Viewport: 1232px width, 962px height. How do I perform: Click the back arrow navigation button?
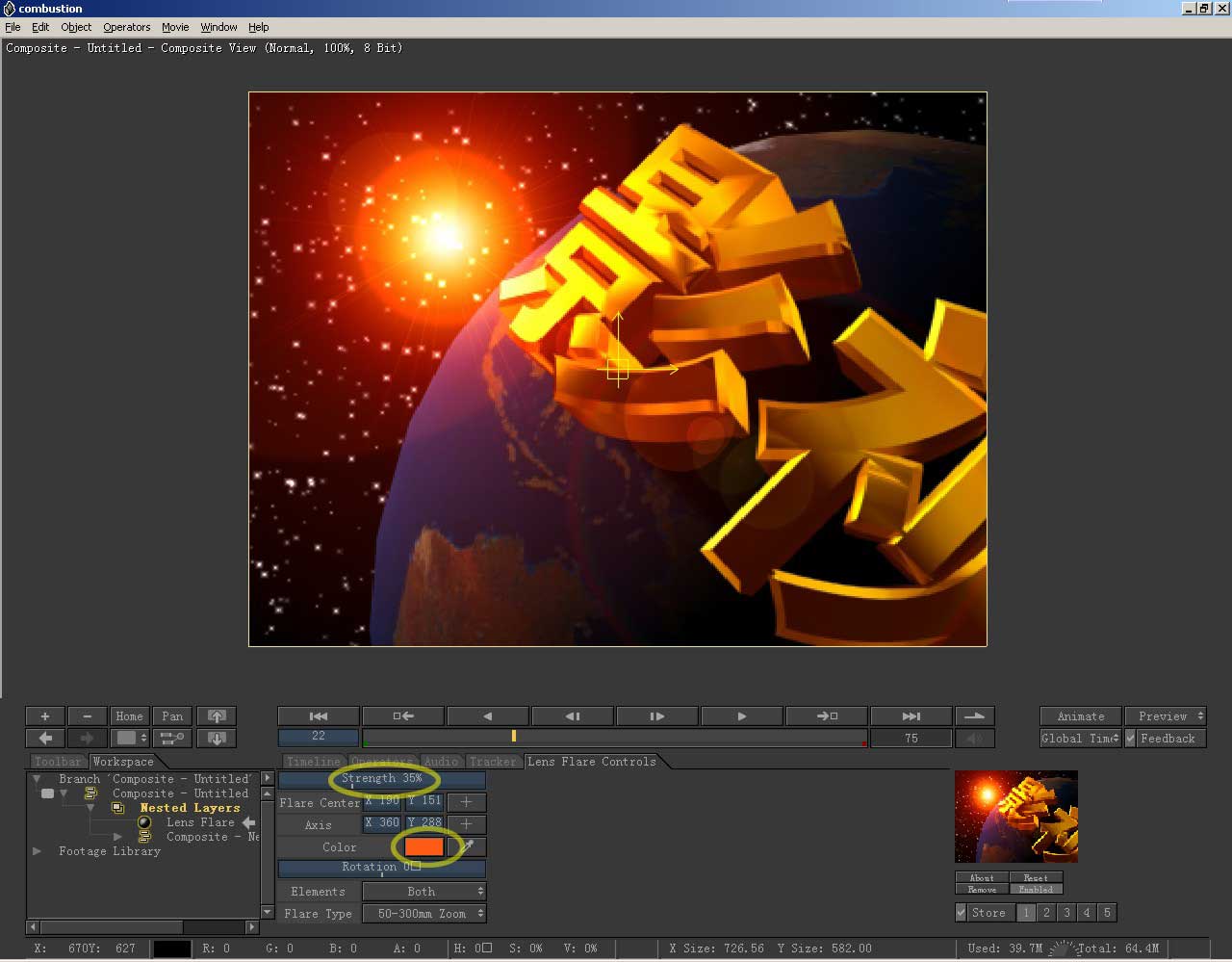tap(45, 739)
